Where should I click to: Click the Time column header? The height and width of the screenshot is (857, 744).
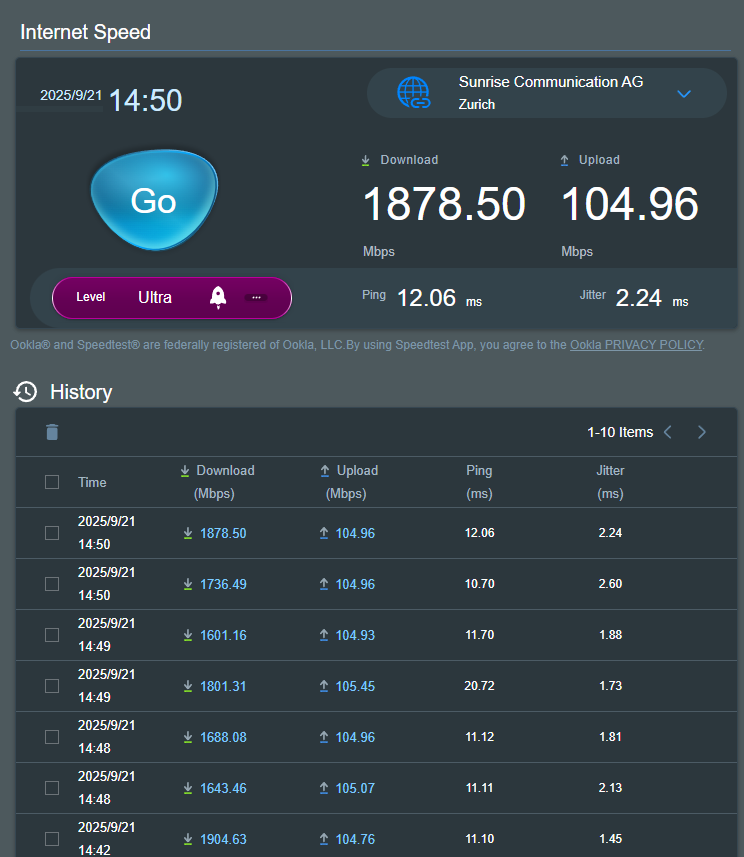[x=92, y=482]
